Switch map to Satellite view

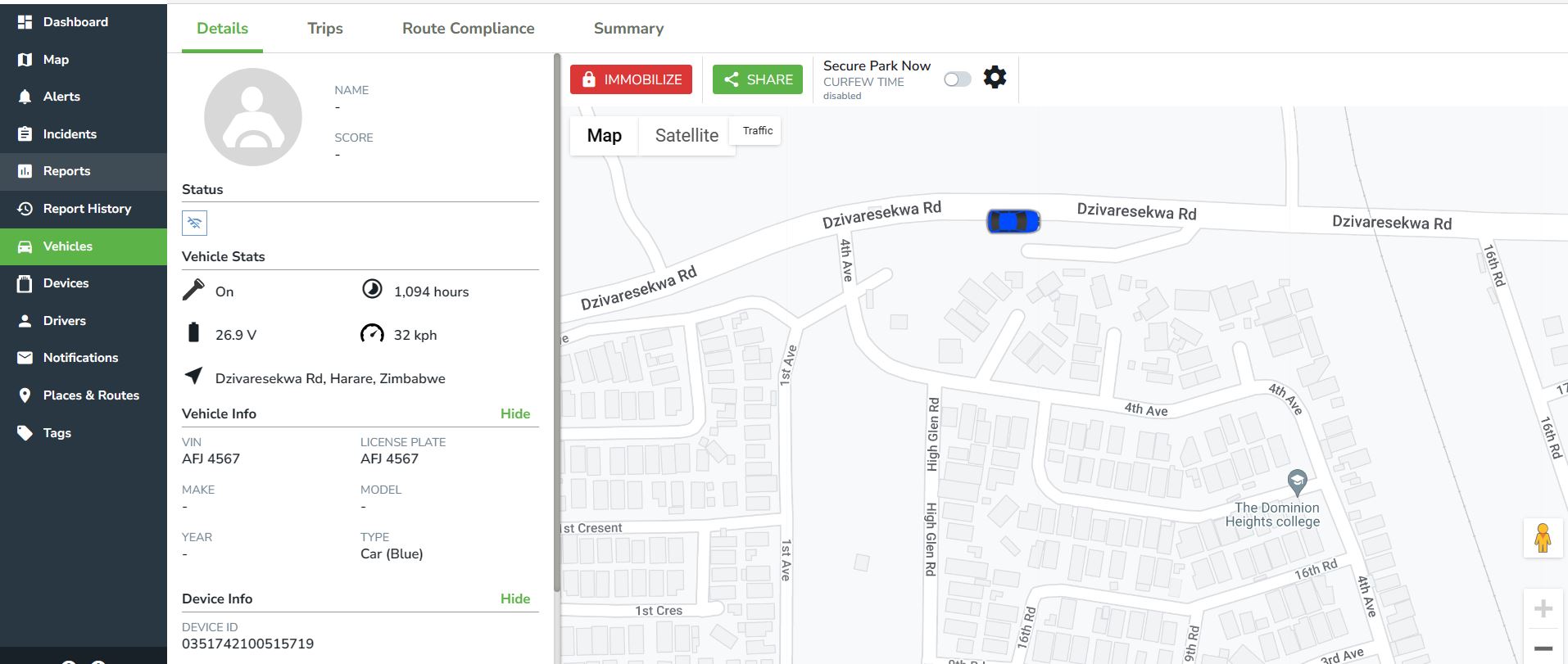(x=686, y=135)
